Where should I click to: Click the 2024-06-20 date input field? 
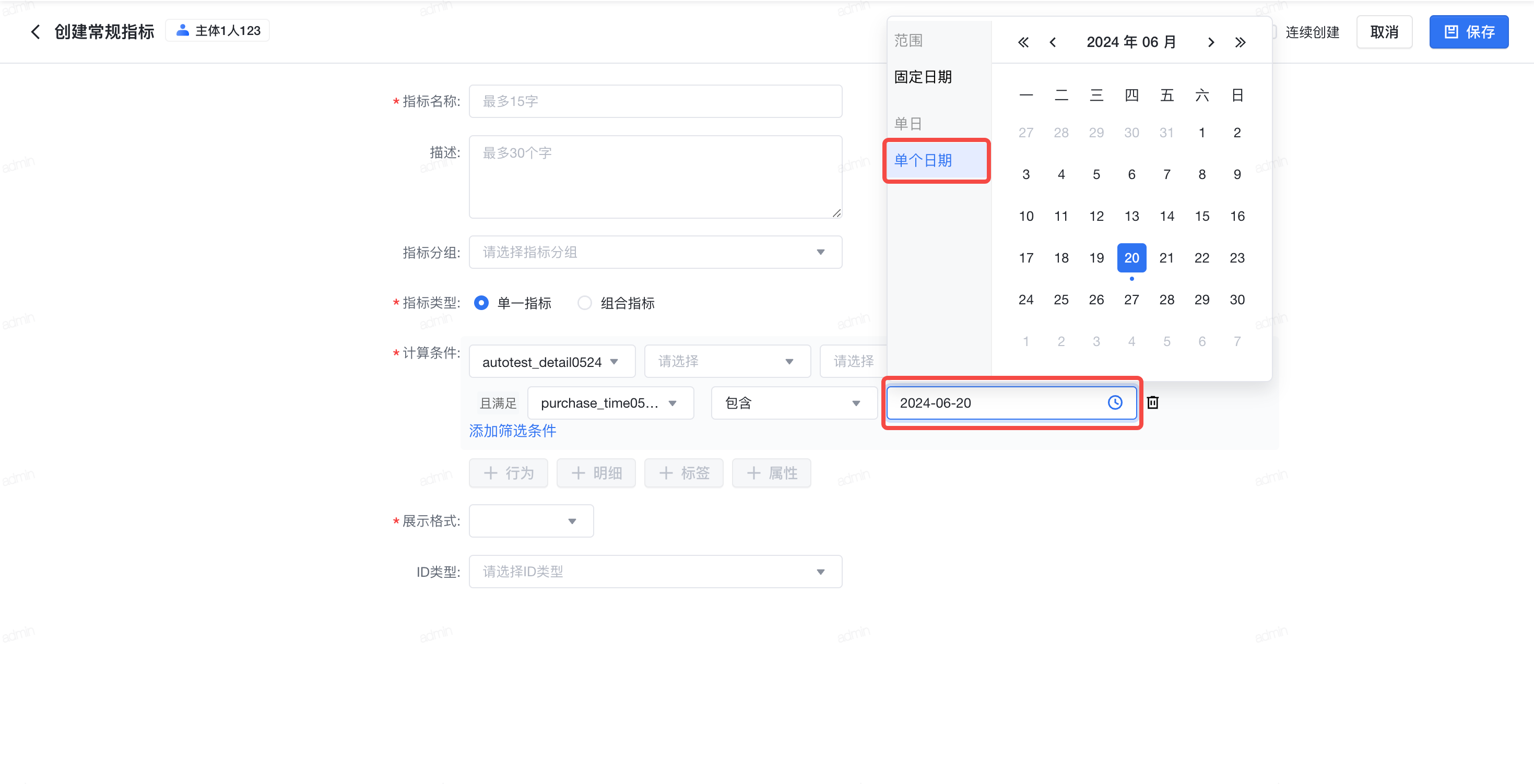tap(1011, 403)
